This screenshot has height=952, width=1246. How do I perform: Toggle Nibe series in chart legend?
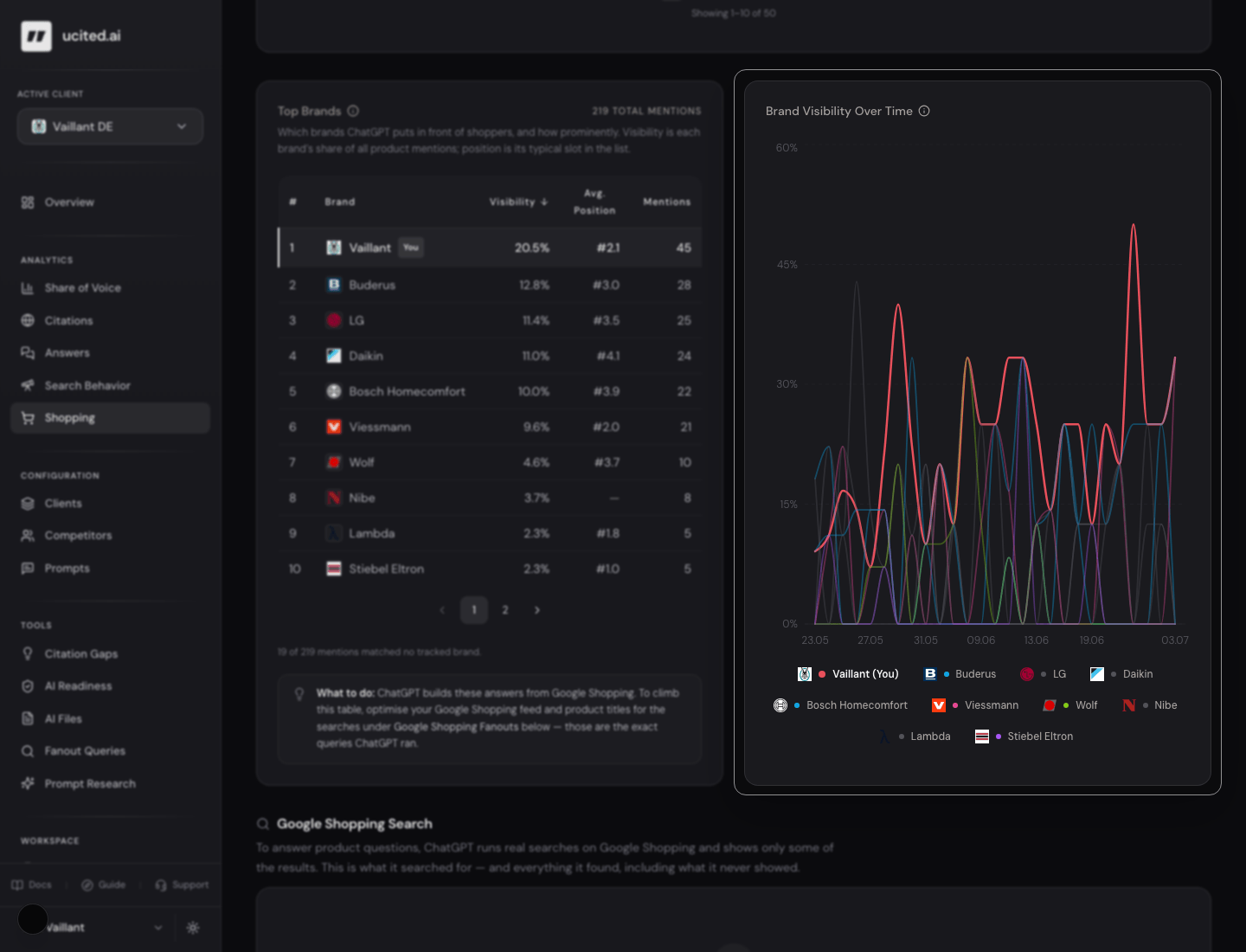1149,705
